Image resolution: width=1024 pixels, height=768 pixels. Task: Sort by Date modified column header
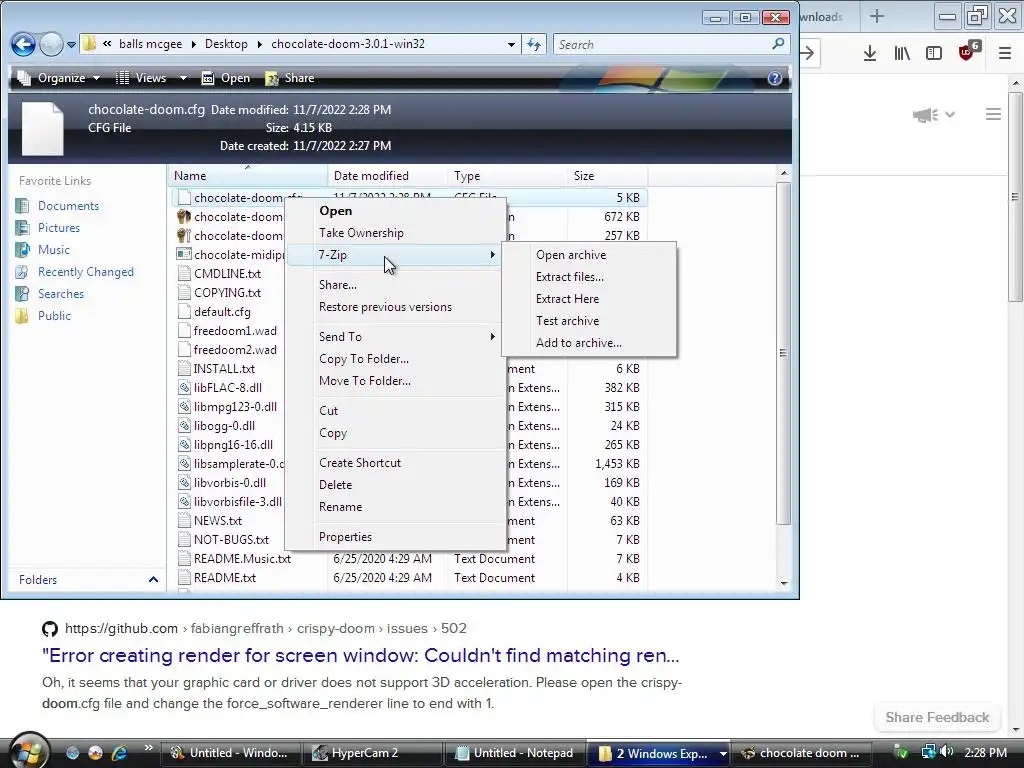[x=388, y=176]
